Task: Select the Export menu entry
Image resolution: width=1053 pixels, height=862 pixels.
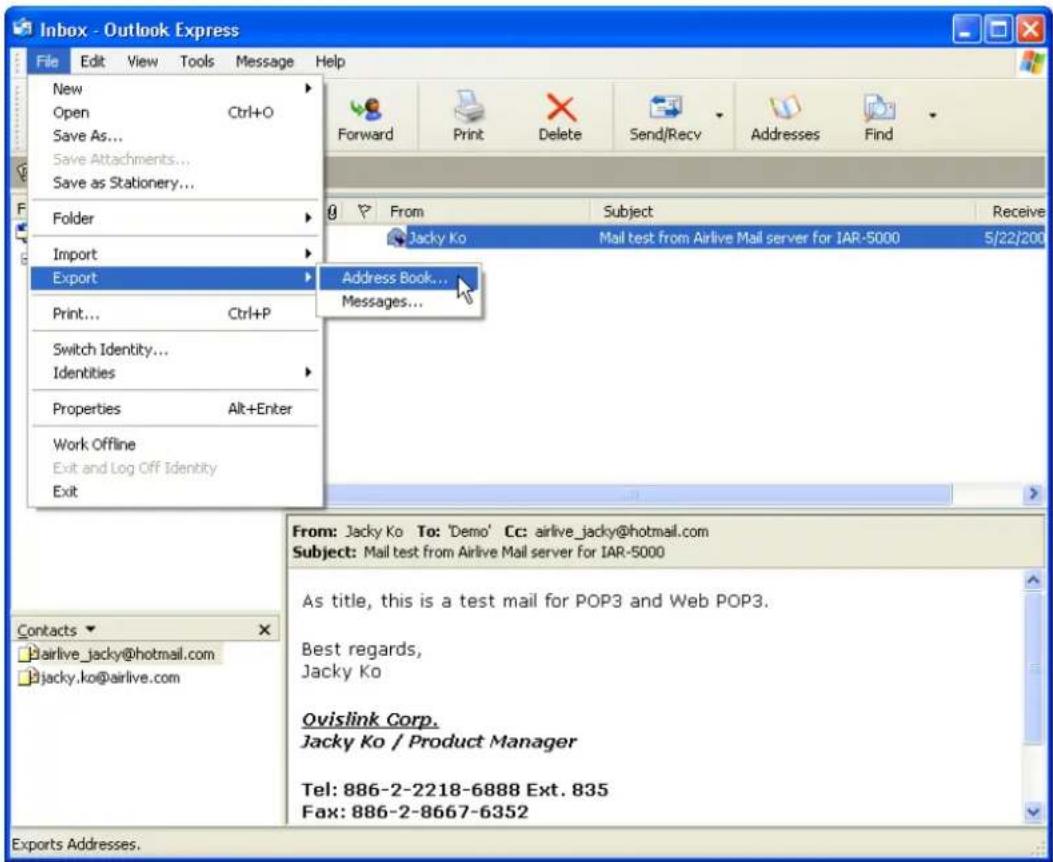Action: click(174, 278)
